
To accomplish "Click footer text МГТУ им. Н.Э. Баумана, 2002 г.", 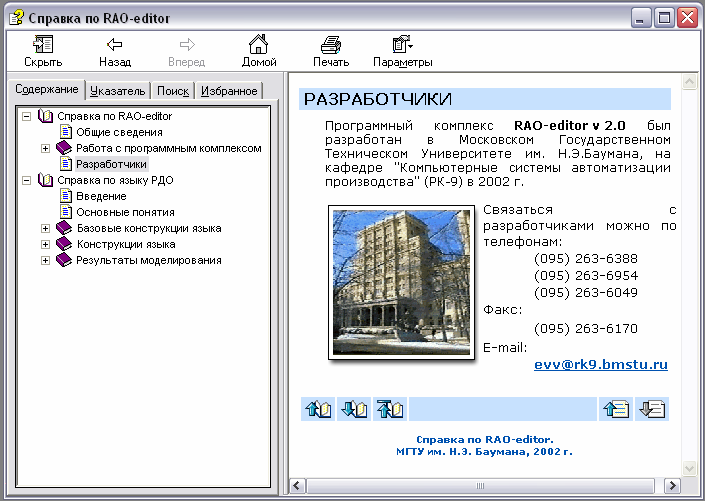I will (484, 452).
